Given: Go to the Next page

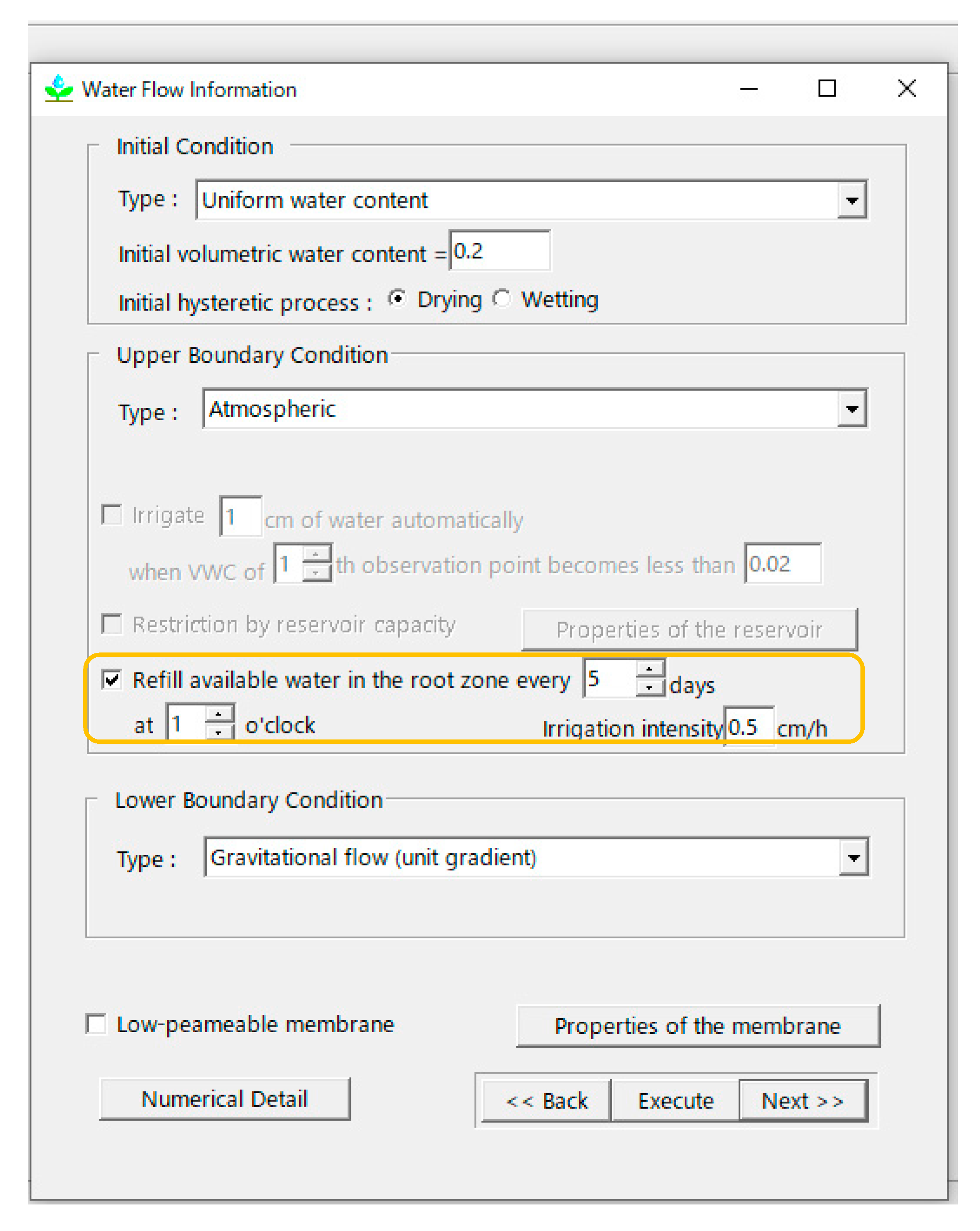Looking at the screenshot, I should pos(802,1100).
